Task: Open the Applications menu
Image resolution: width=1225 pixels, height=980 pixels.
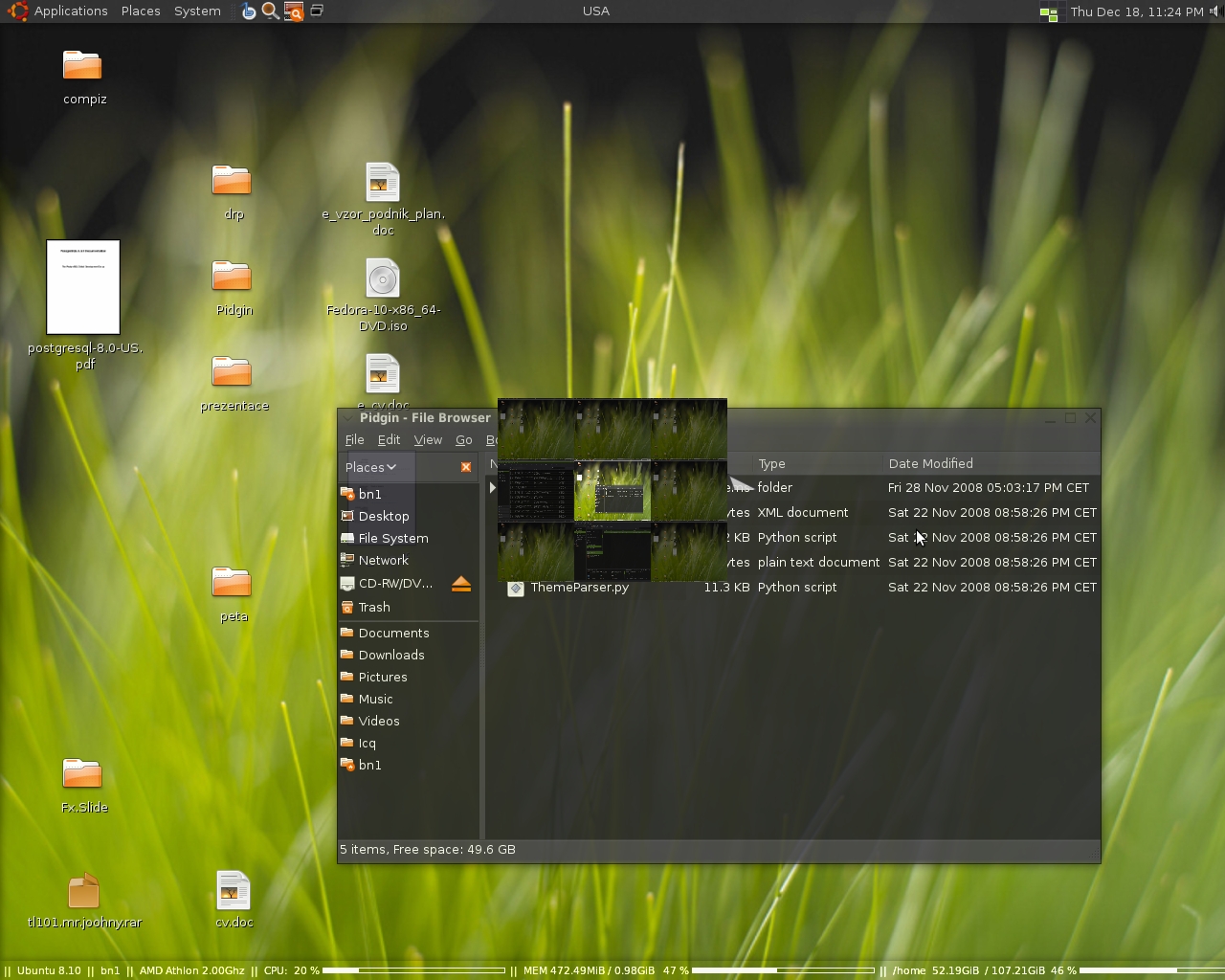Action: [71, 11]
